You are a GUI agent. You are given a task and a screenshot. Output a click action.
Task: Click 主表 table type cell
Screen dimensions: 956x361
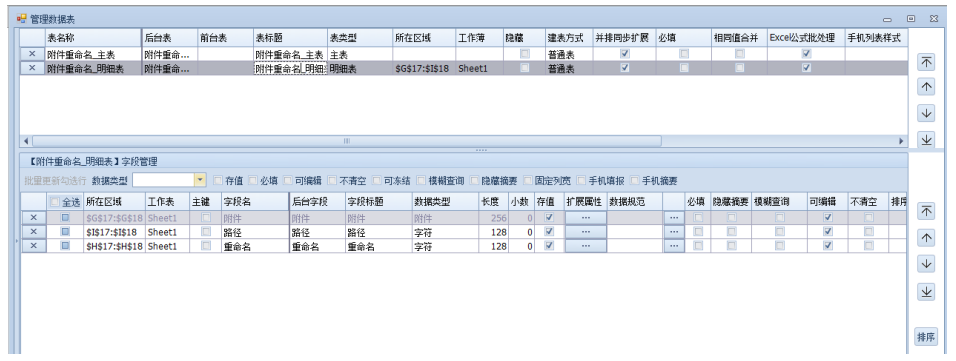pos(360,54)
